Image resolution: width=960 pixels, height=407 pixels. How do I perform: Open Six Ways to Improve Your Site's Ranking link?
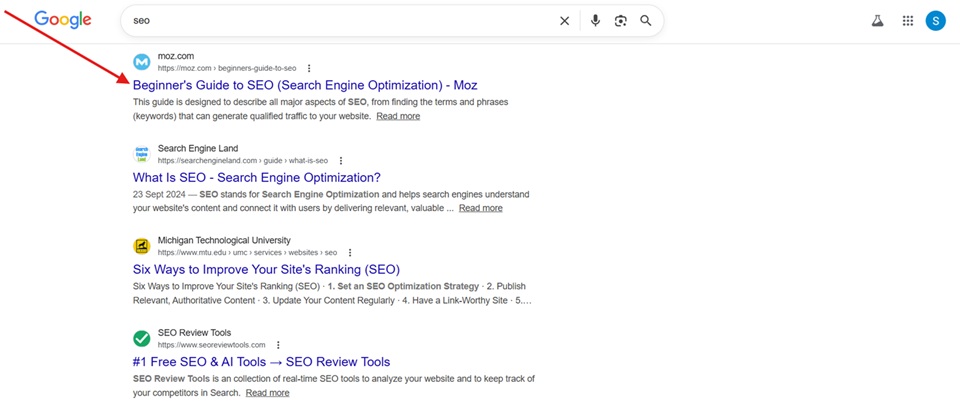(x=266, y=269)
